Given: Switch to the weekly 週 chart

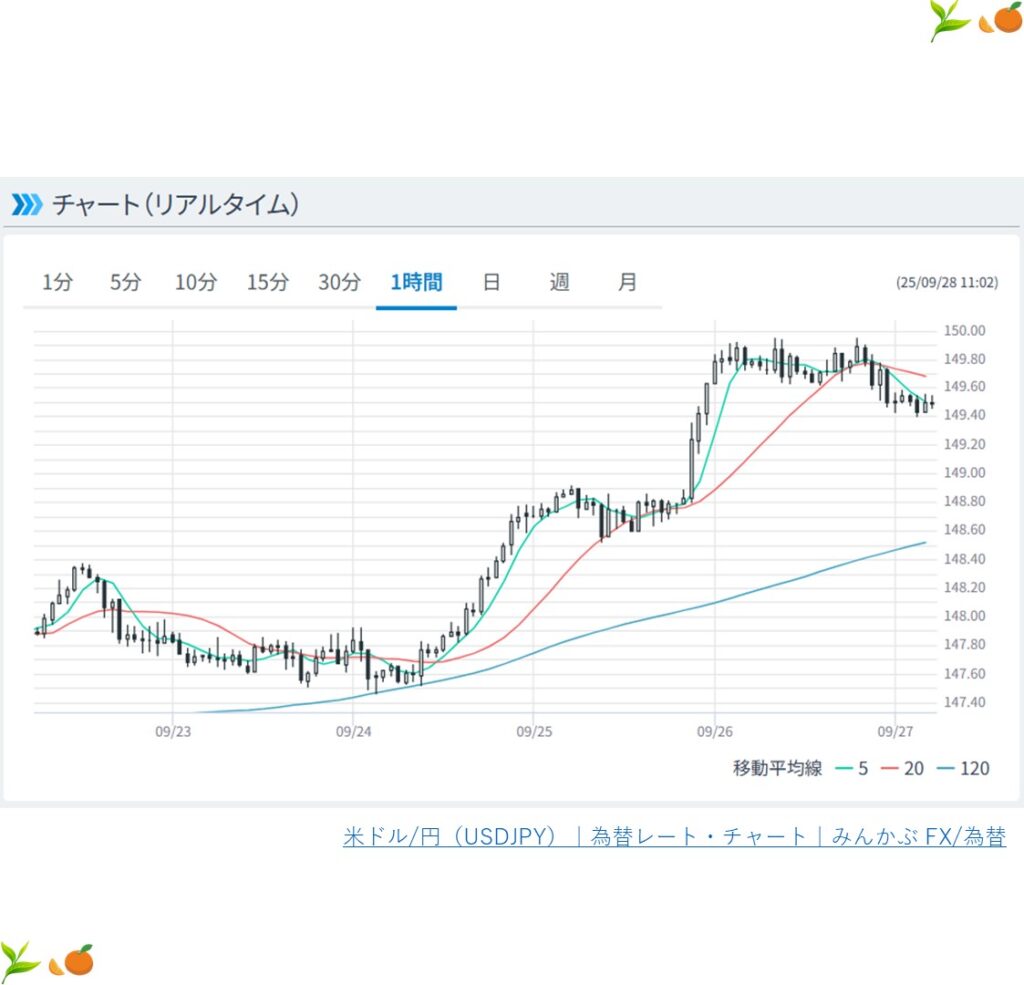Looking at the screenshot, I should [559, 282].
